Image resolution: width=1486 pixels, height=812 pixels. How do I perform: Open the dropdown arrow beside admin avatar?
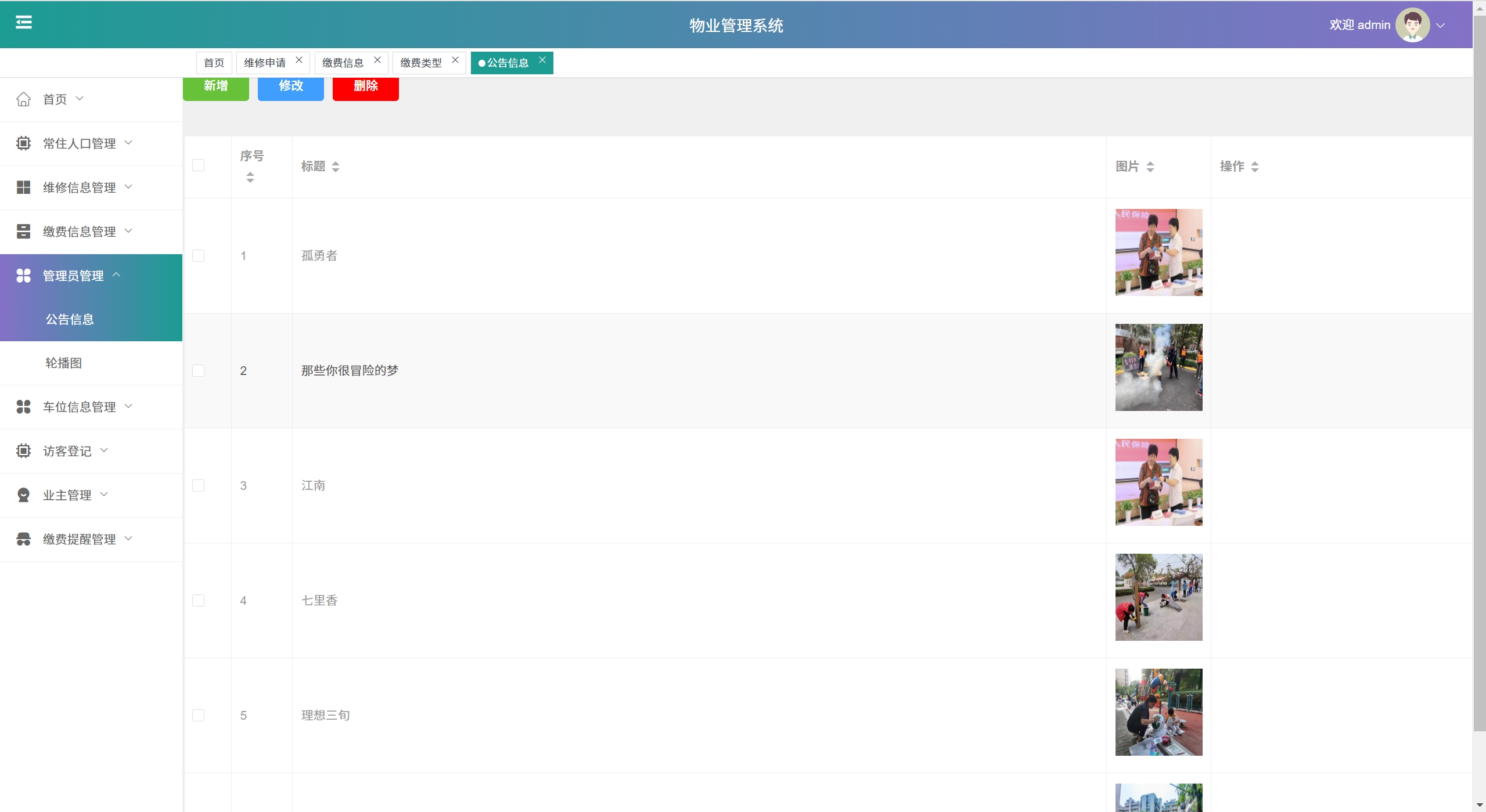point(1440,26)
